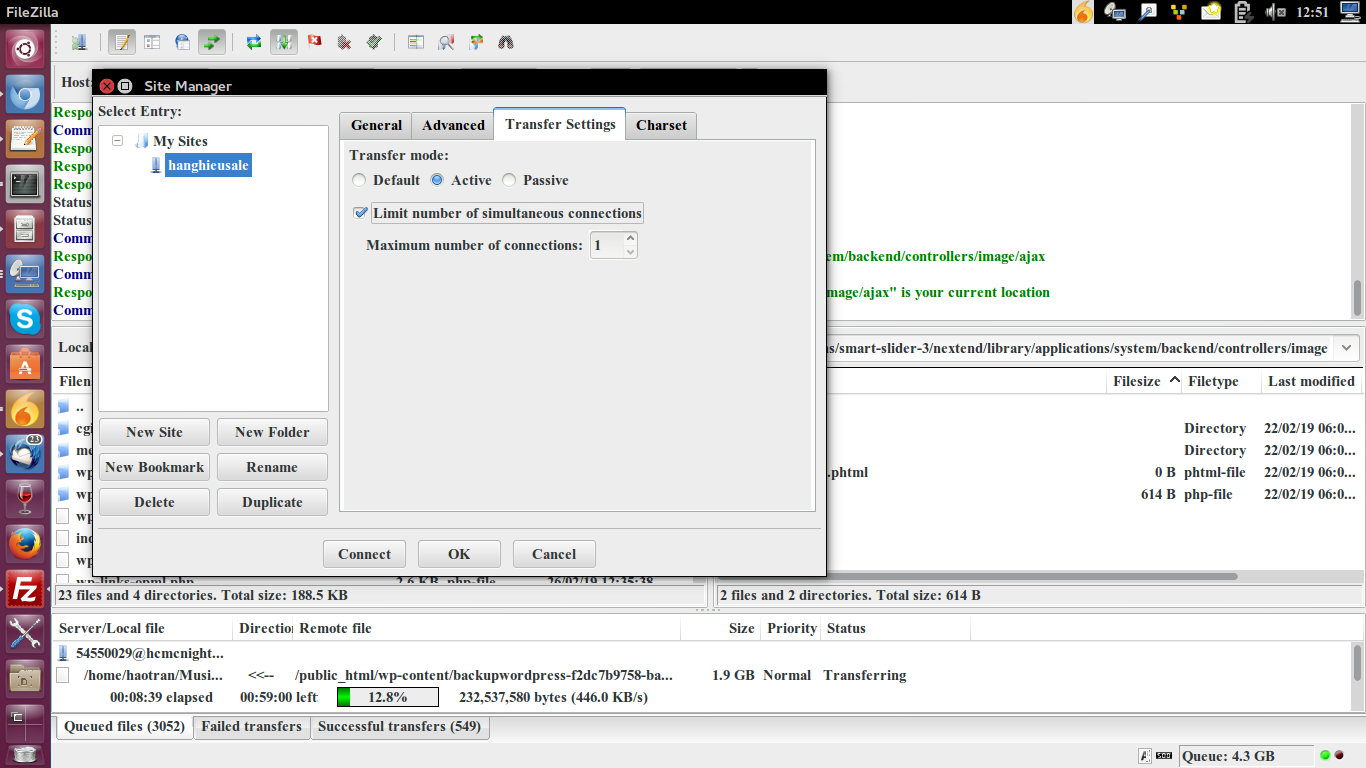
Task: Open the Site Manager toolbar icon
Action: [79, 42]
